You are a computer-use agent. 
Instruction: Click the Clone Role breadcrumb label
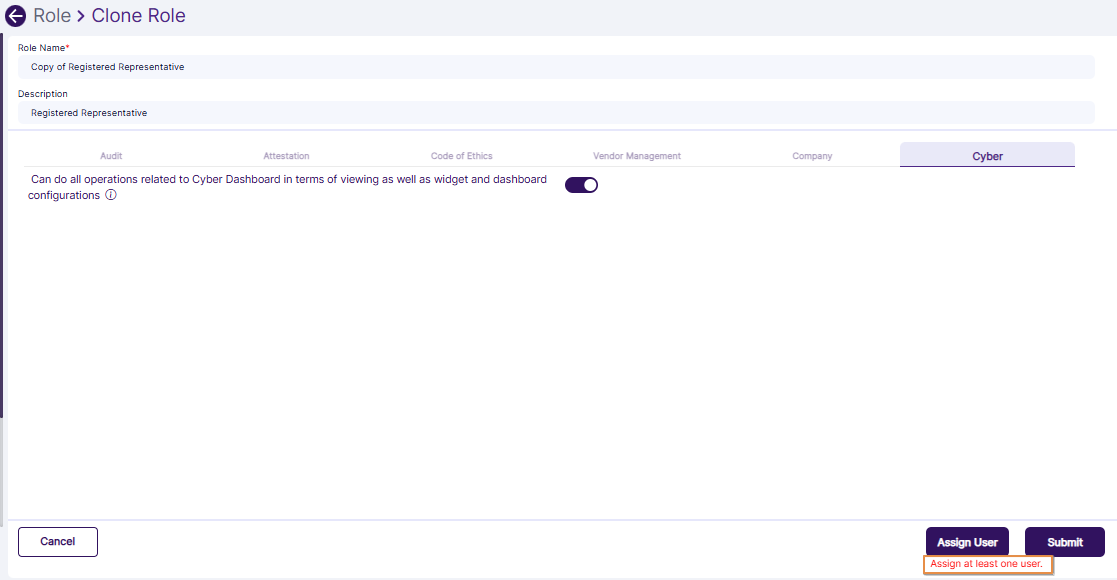(x=138, y=15)
